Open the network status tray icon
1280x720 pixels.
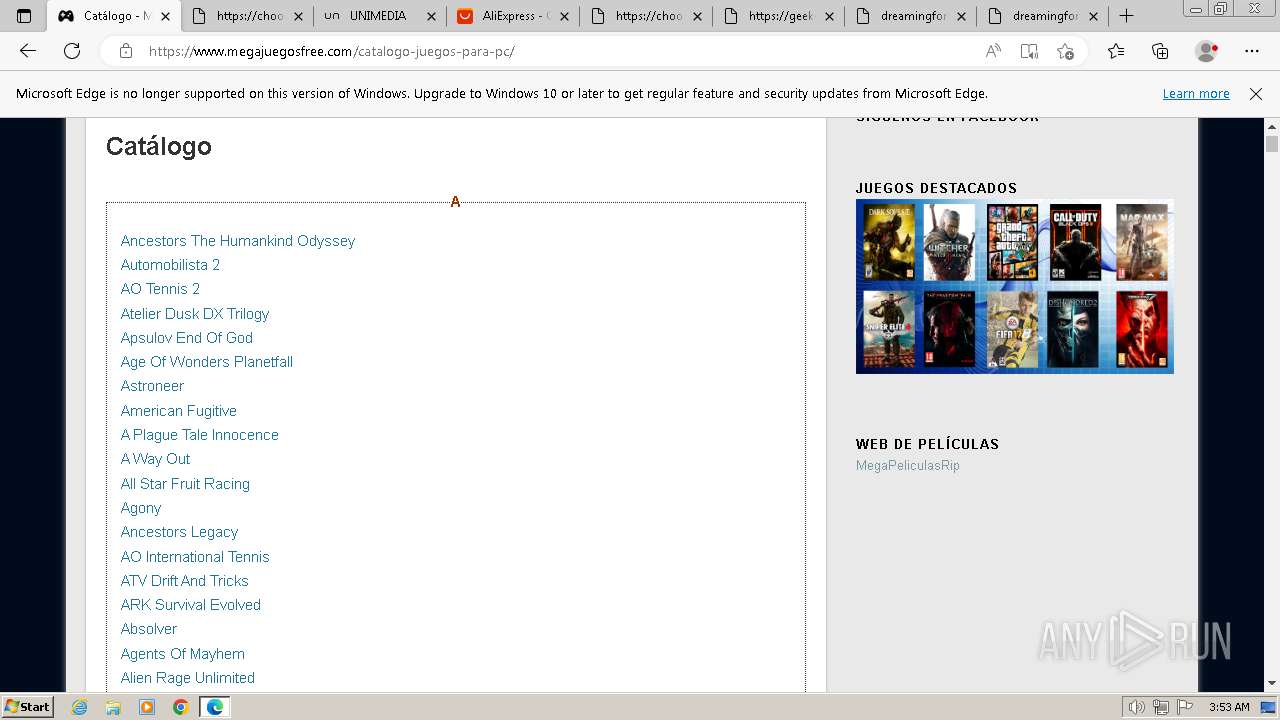tap(1160, 707)
